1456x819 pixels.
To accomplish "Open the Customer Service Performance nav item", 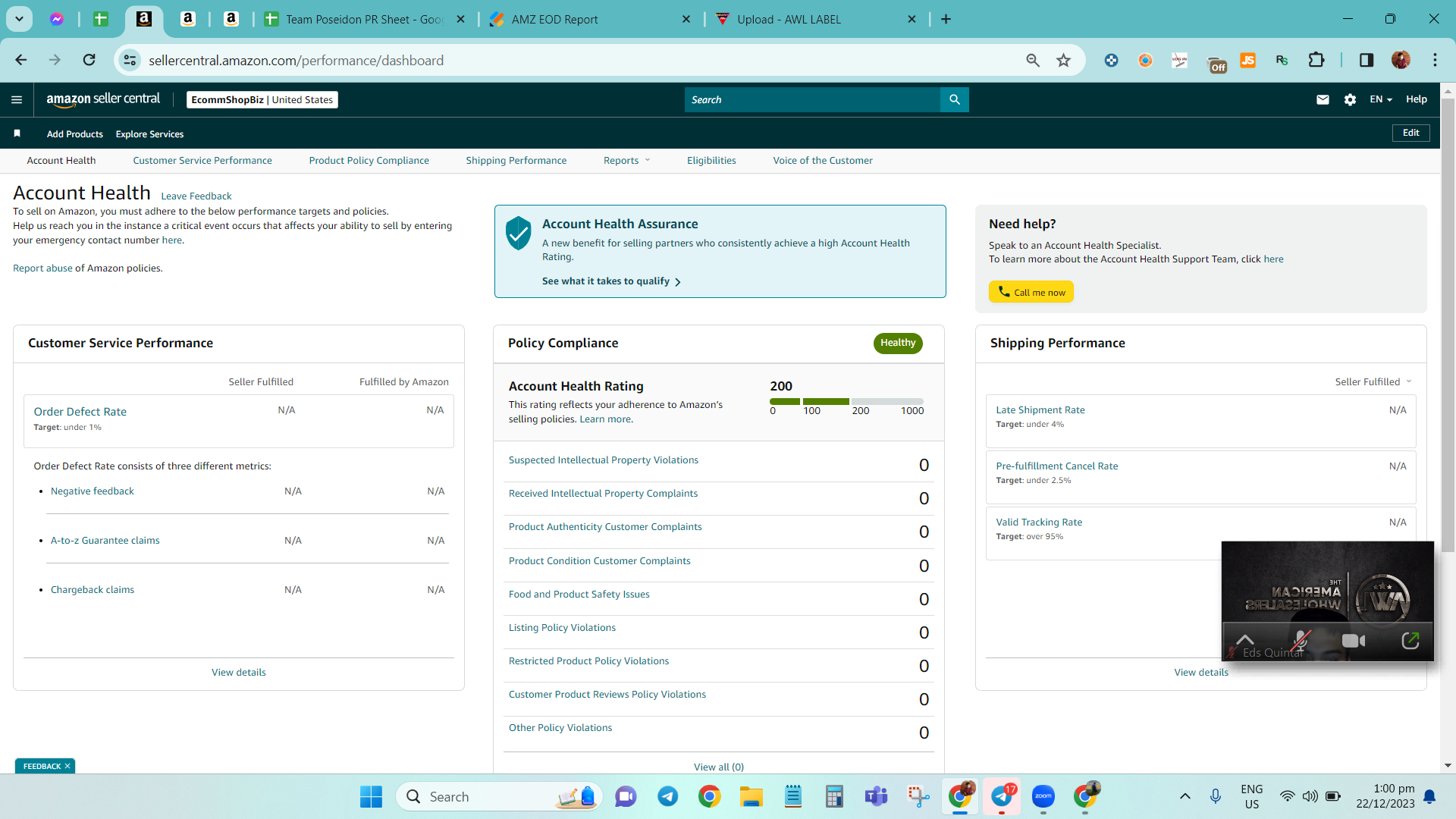I will click(x=202, y=160).
